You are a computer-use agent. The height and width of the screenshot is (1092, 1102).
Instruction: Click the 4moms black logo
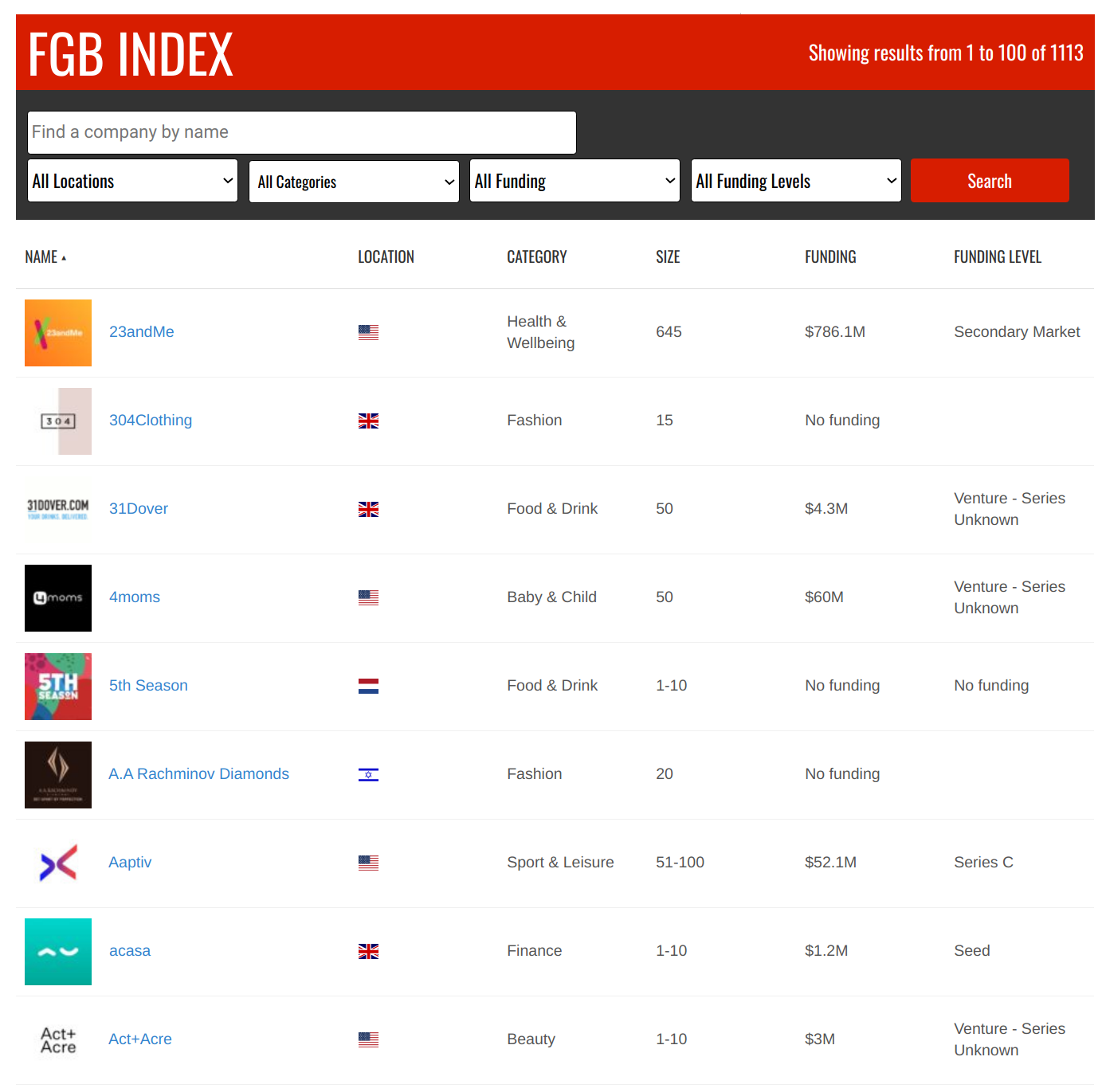(x=58, y=598)
